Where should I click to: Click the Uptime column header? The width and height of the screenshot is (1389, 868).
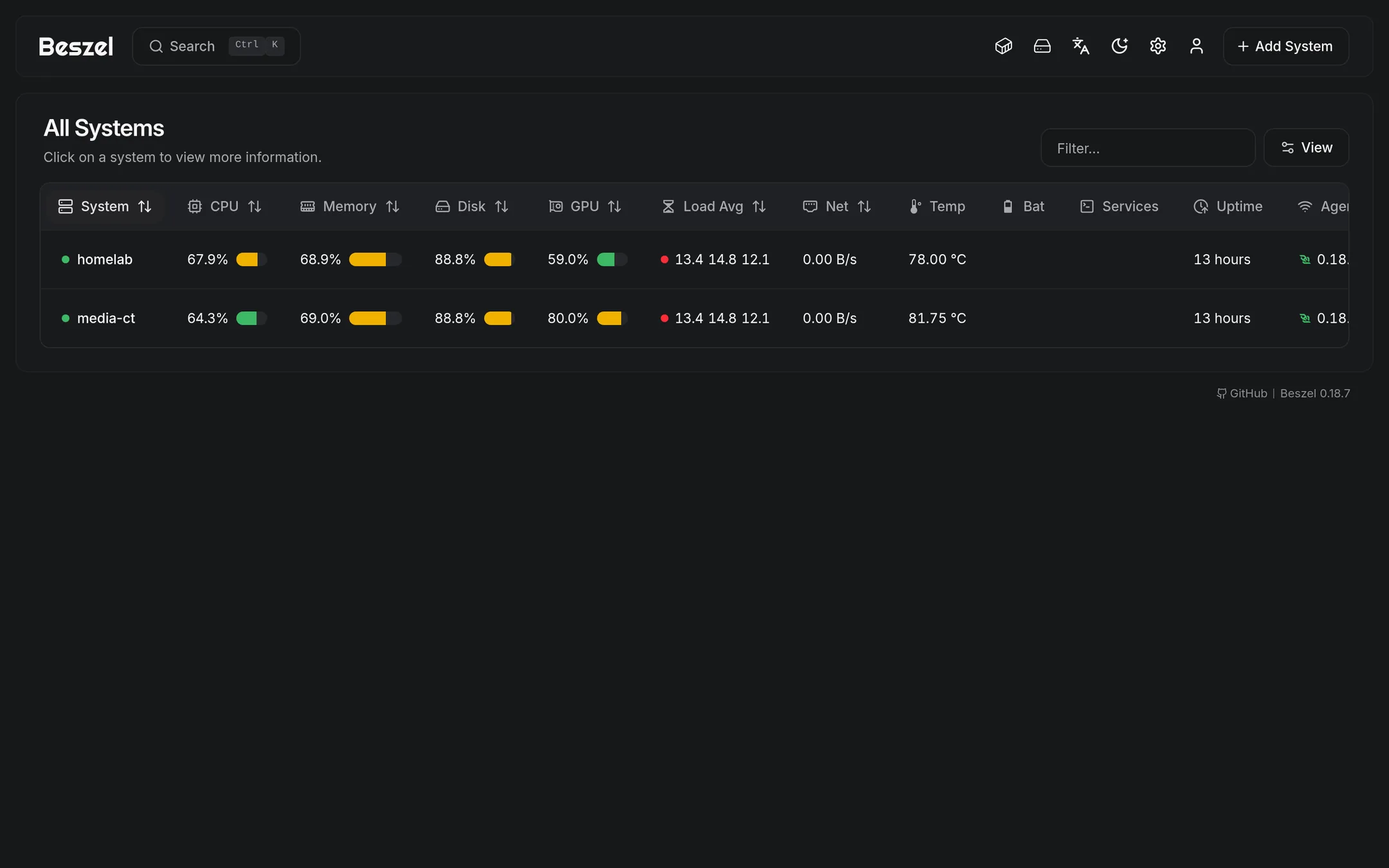point(1228,206)
